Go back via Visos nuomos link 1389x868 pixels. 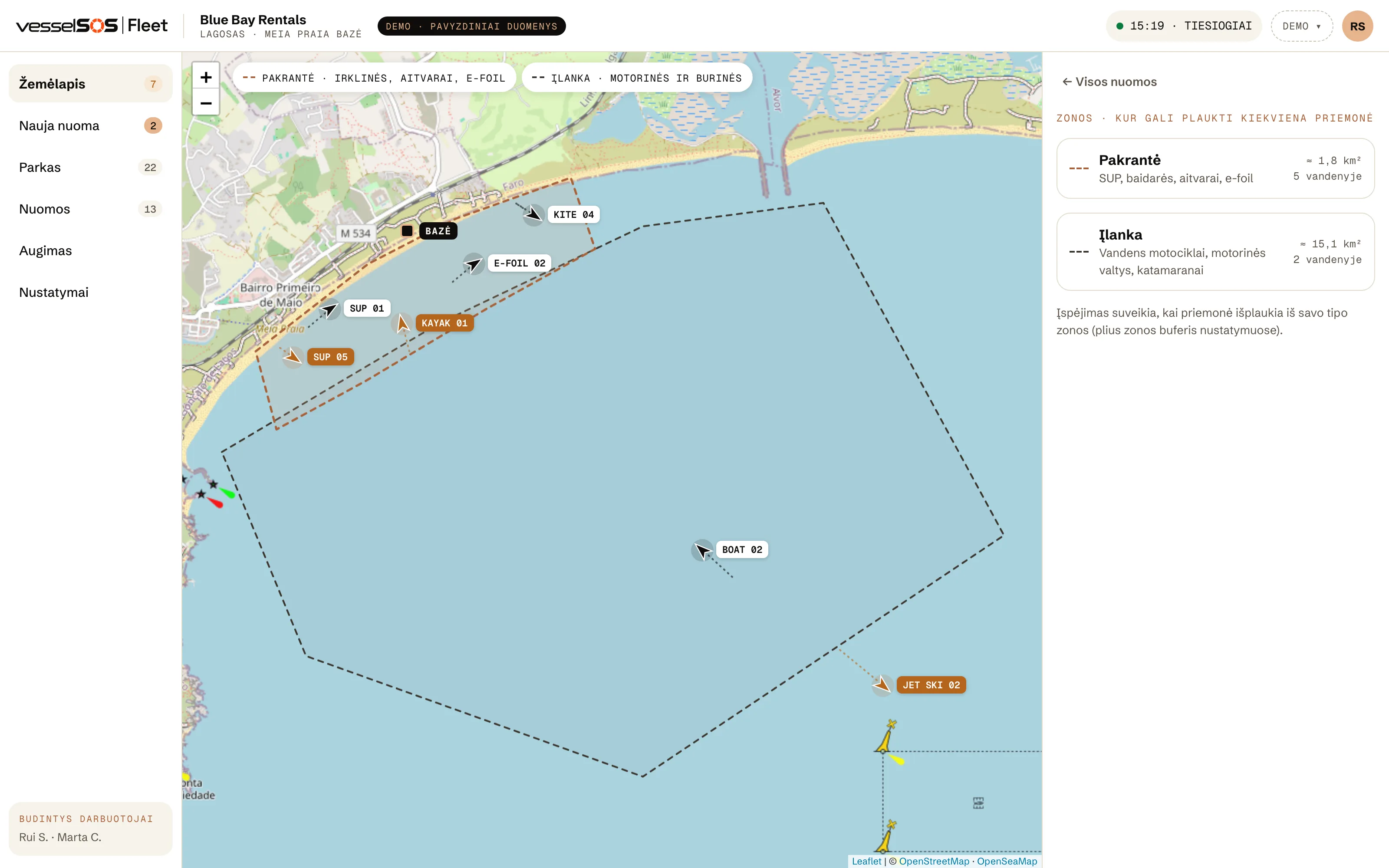coord(1109,82)
